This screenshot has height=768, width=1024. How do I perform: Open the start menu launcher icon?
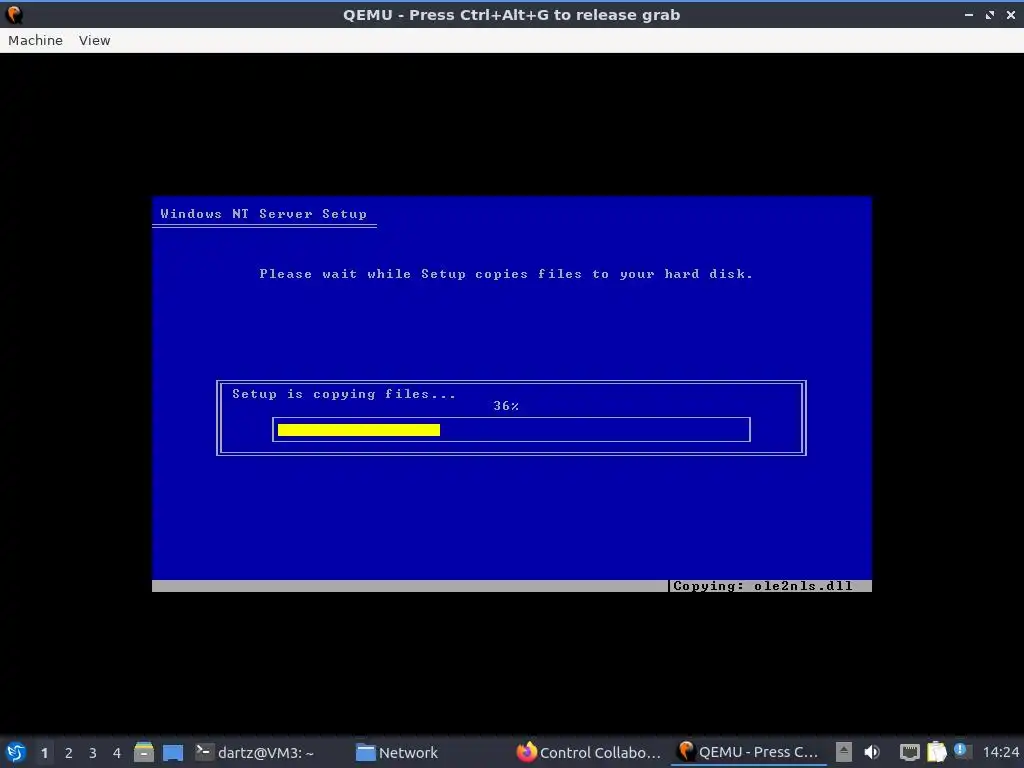coord(16,752)
